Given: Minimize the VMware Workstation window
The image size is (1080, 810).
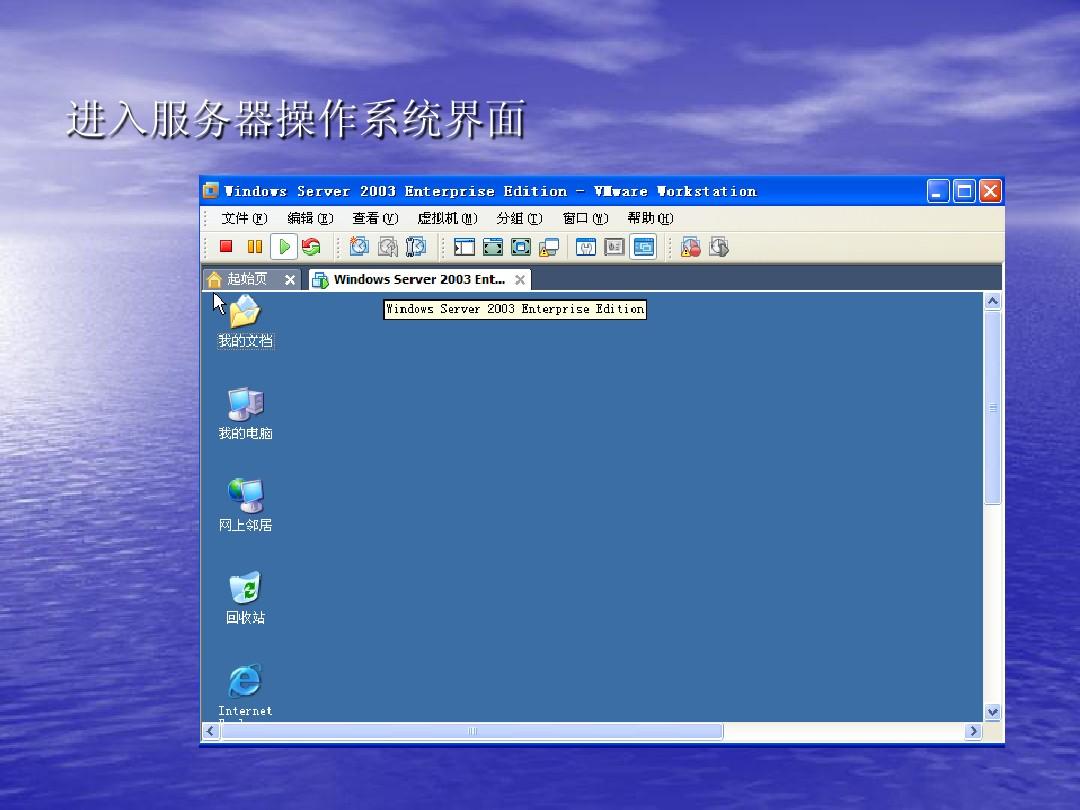Looking at the screenshot, I should tap(938, 191).
